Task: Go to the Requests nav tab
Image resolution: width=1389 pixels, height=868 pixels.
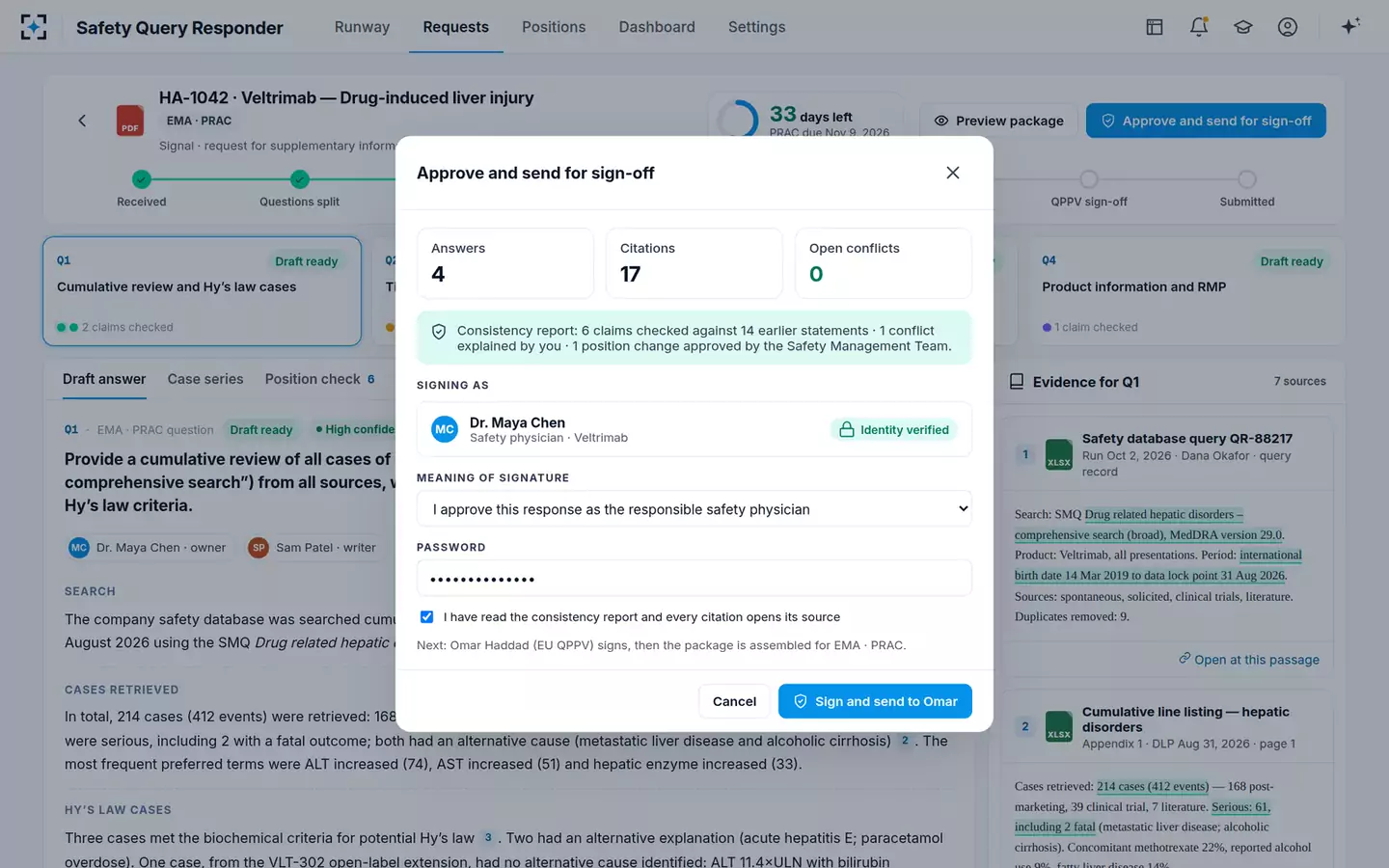Action: tap(455, 27)
